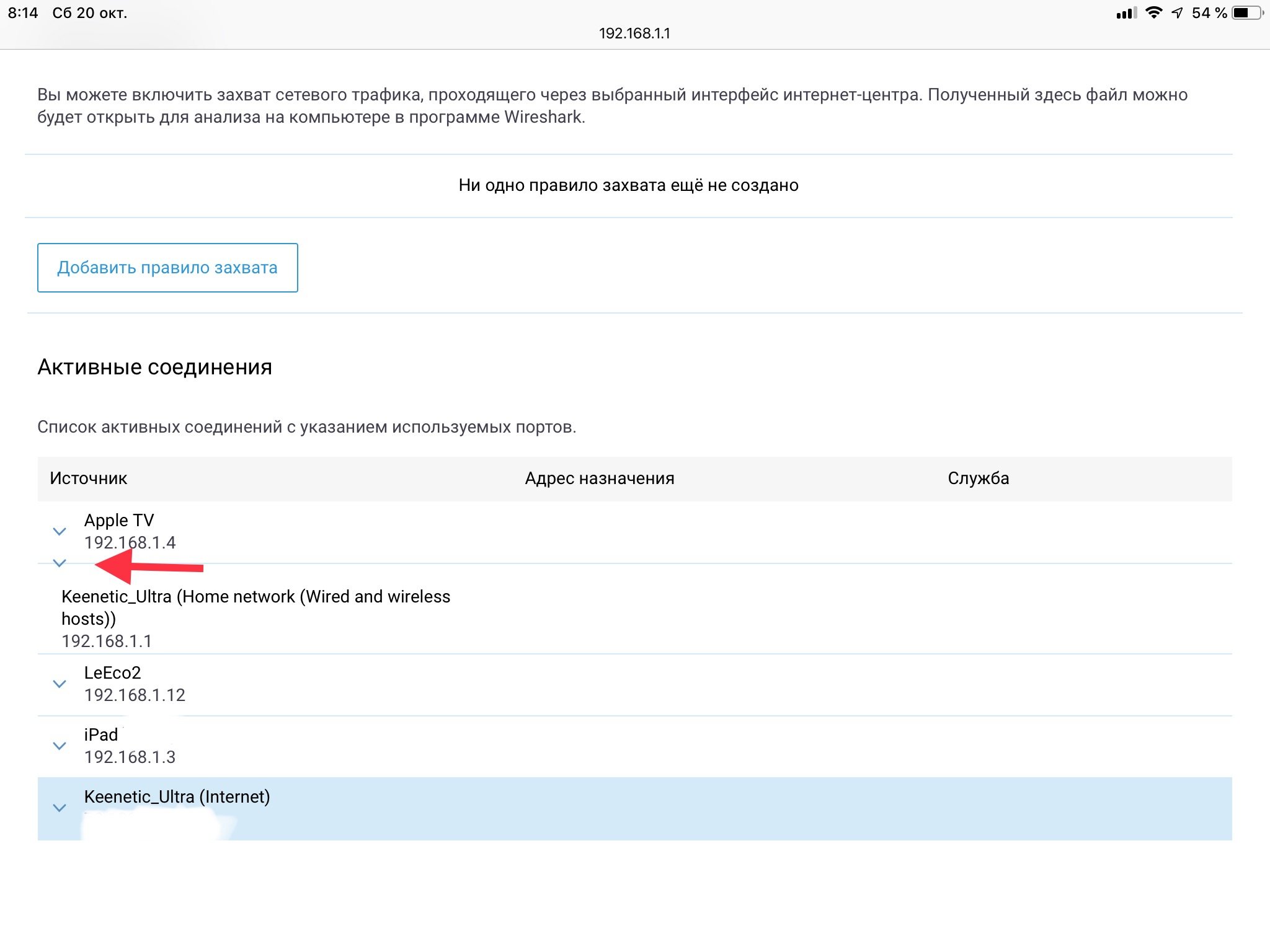Select the Keenetic_Ultra Home network entry

tap(255, 607)
